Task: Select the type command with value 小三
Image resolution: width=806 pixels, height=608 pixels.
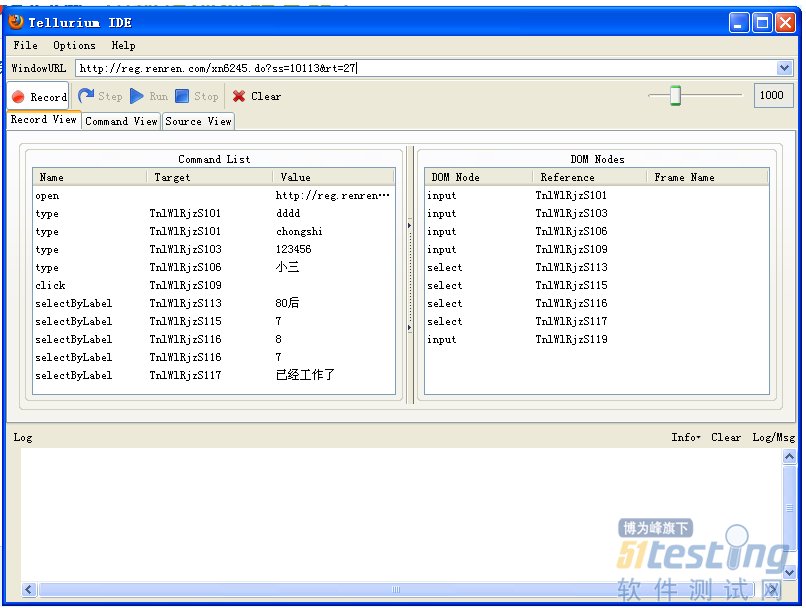Action: 214,267
